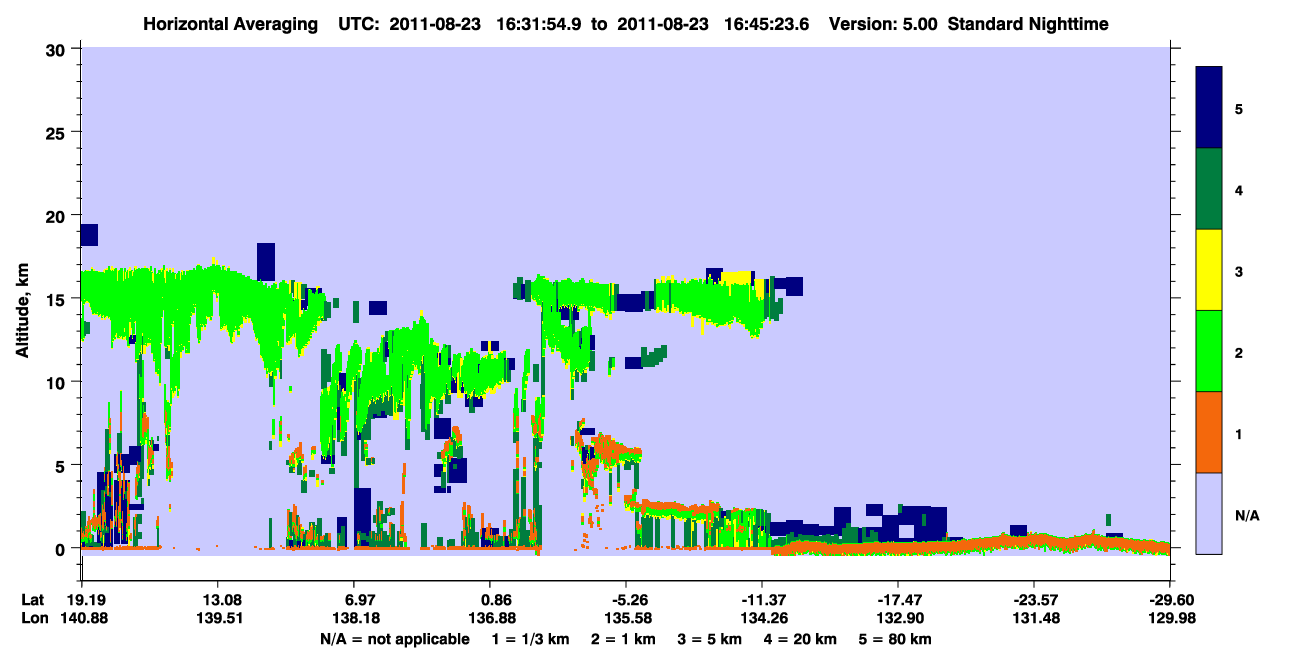Image resolution: width=1300 pixels, height=667 pixels.
Task: Click the lavender N/A colorbar segment
Action: (x=1210, y=513)
